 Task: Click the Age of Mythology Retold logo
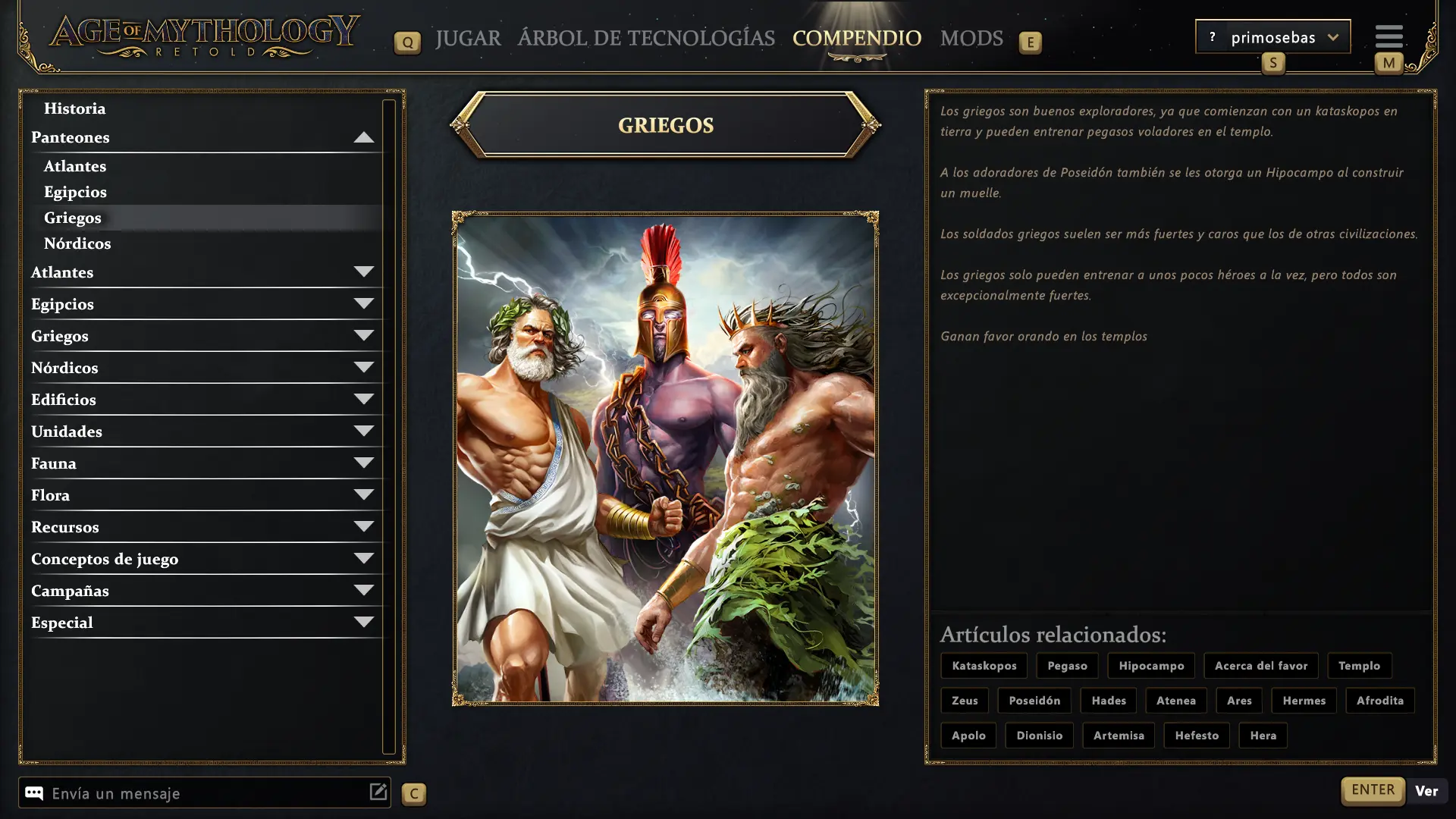click(205, 36)
